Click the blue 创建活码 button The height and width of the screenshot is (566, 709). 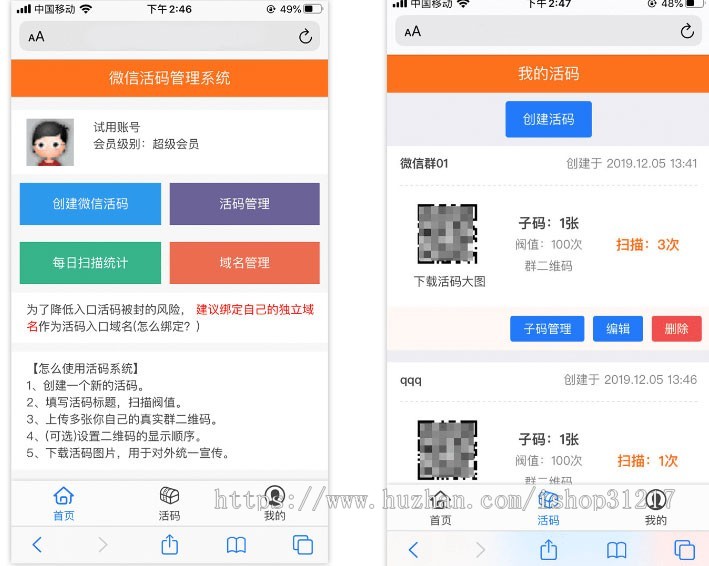coord(548,119)
